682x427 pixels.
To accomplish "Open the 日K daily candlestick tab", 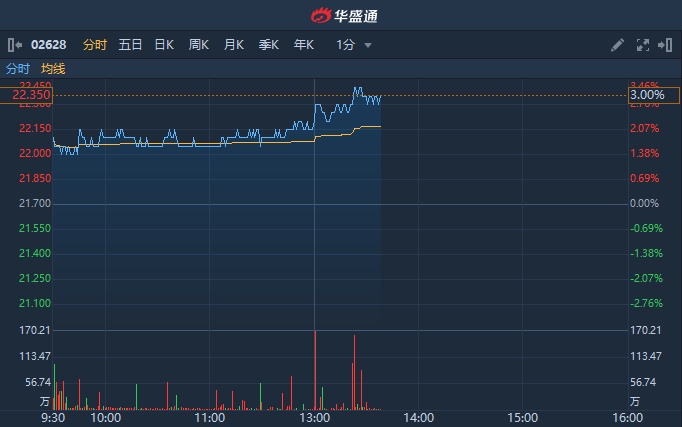I will (x=164, y=45).
